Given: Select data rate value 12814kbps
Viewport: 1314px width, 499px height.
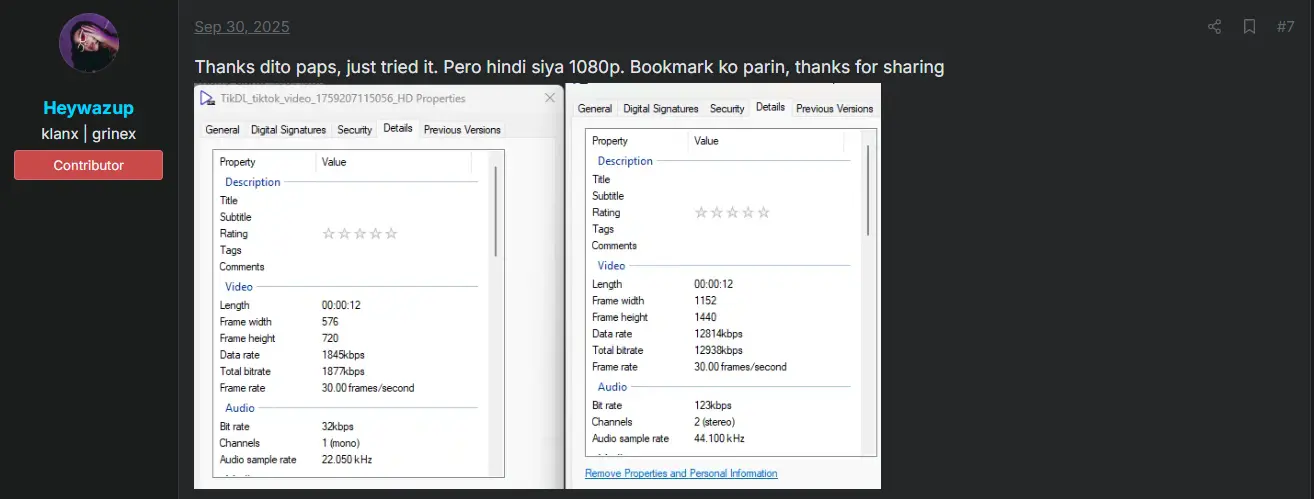Looking at the screenshot, I should coord(718,334).
